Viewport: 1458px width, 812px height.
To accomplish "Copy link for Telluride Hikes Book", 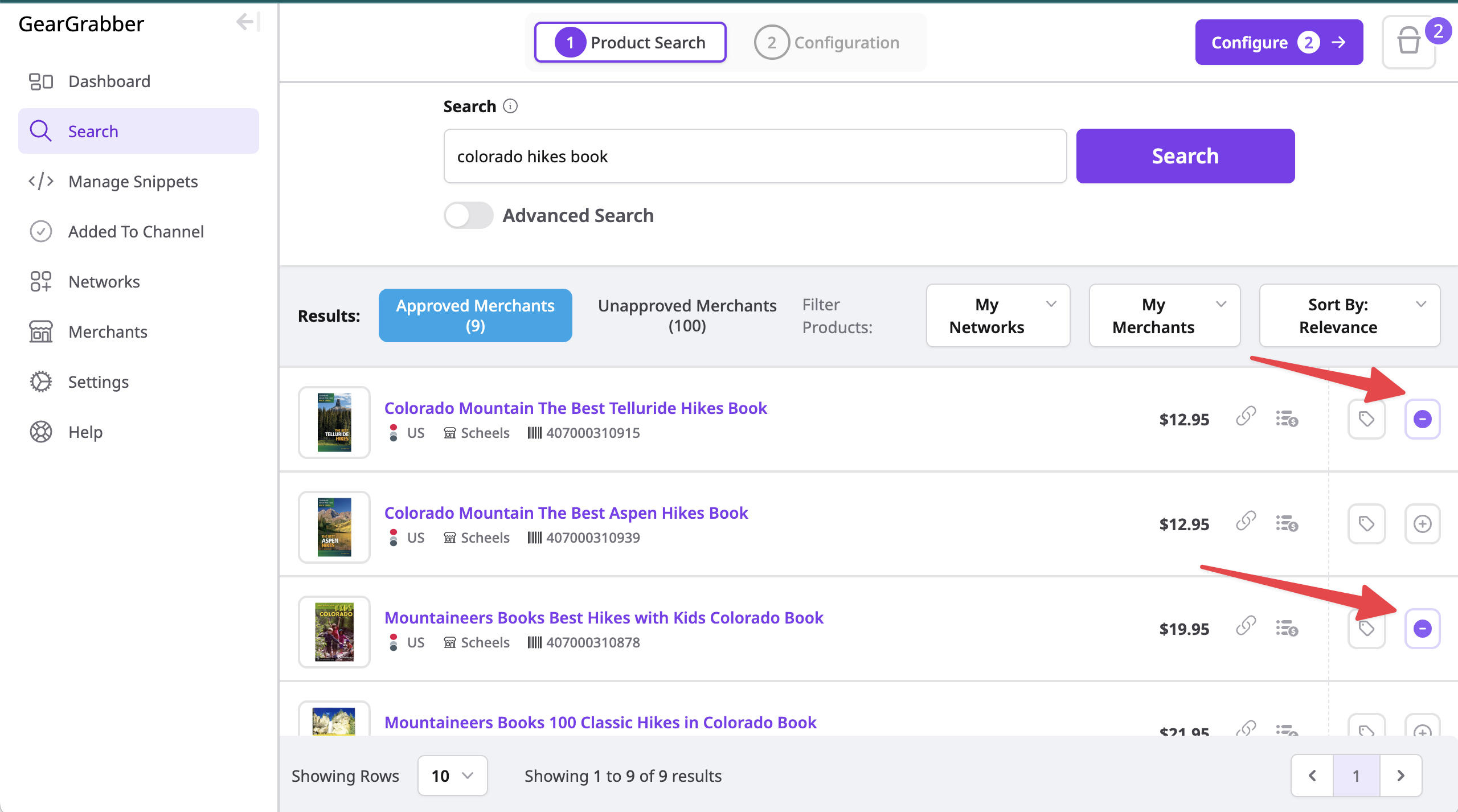I will (x=1246, y=417).
